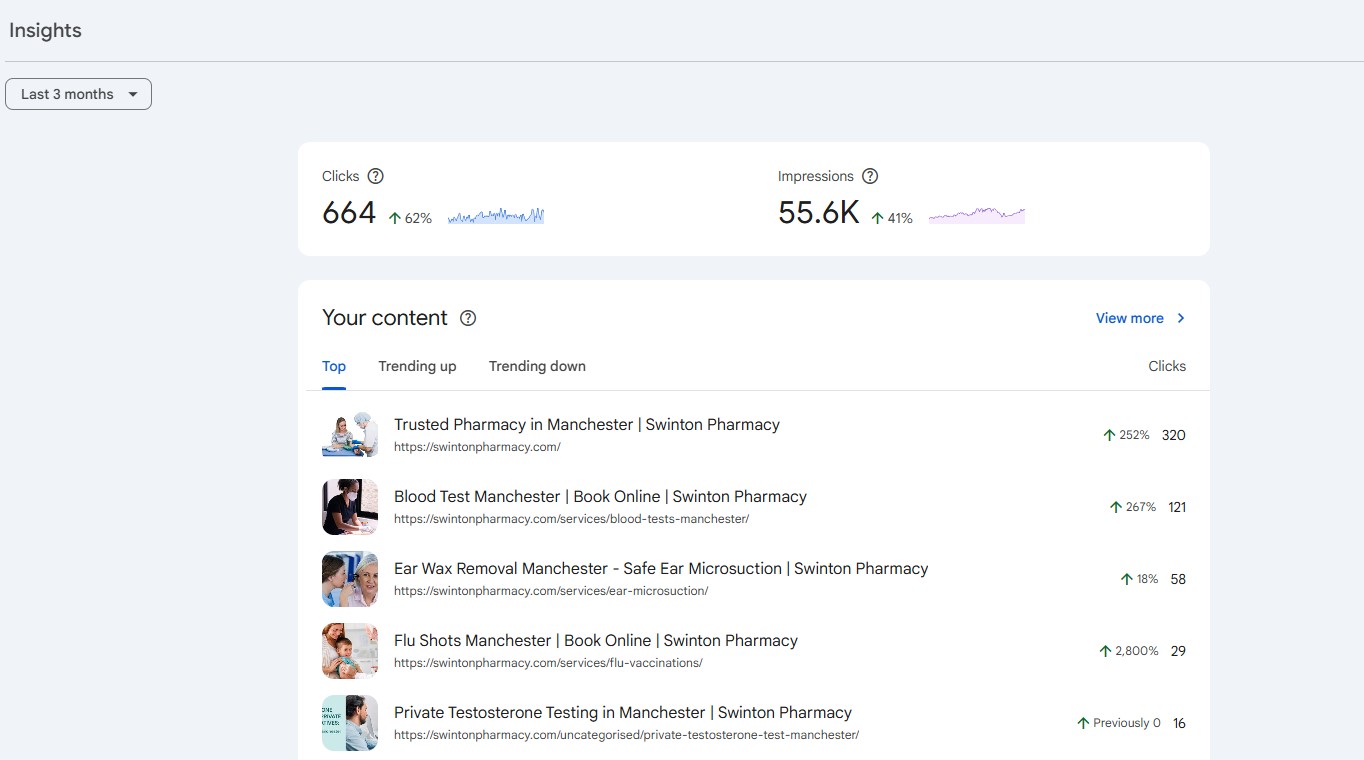The width and height of the screenshot is (1364, 760).
Task: Open Blood Test Manchester page title
Action: (x=600, y=497)
